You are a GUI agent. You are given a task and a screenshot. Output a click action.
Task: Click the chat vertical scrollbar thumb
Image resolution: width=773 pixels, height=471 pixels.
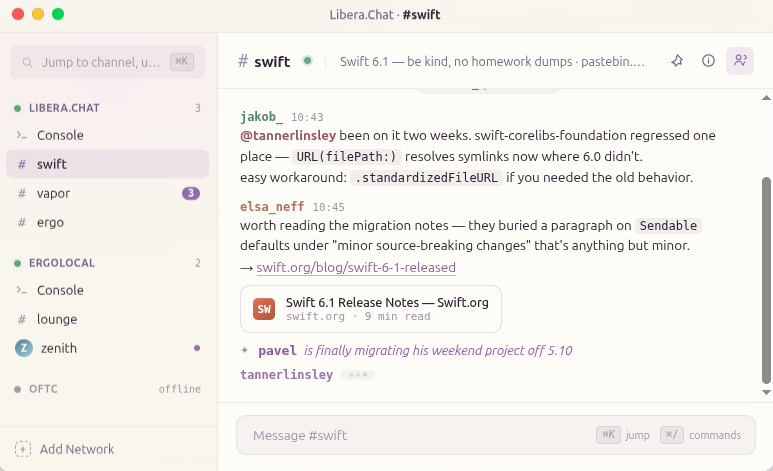tap(766, 280)
